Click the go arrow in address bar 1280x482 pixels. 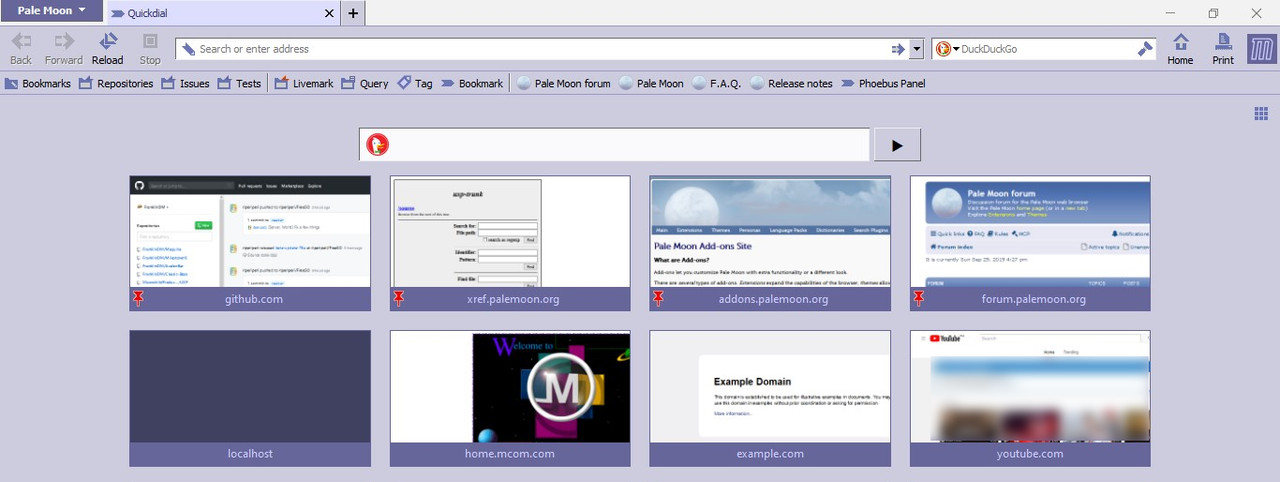click(x=898, y=49)
